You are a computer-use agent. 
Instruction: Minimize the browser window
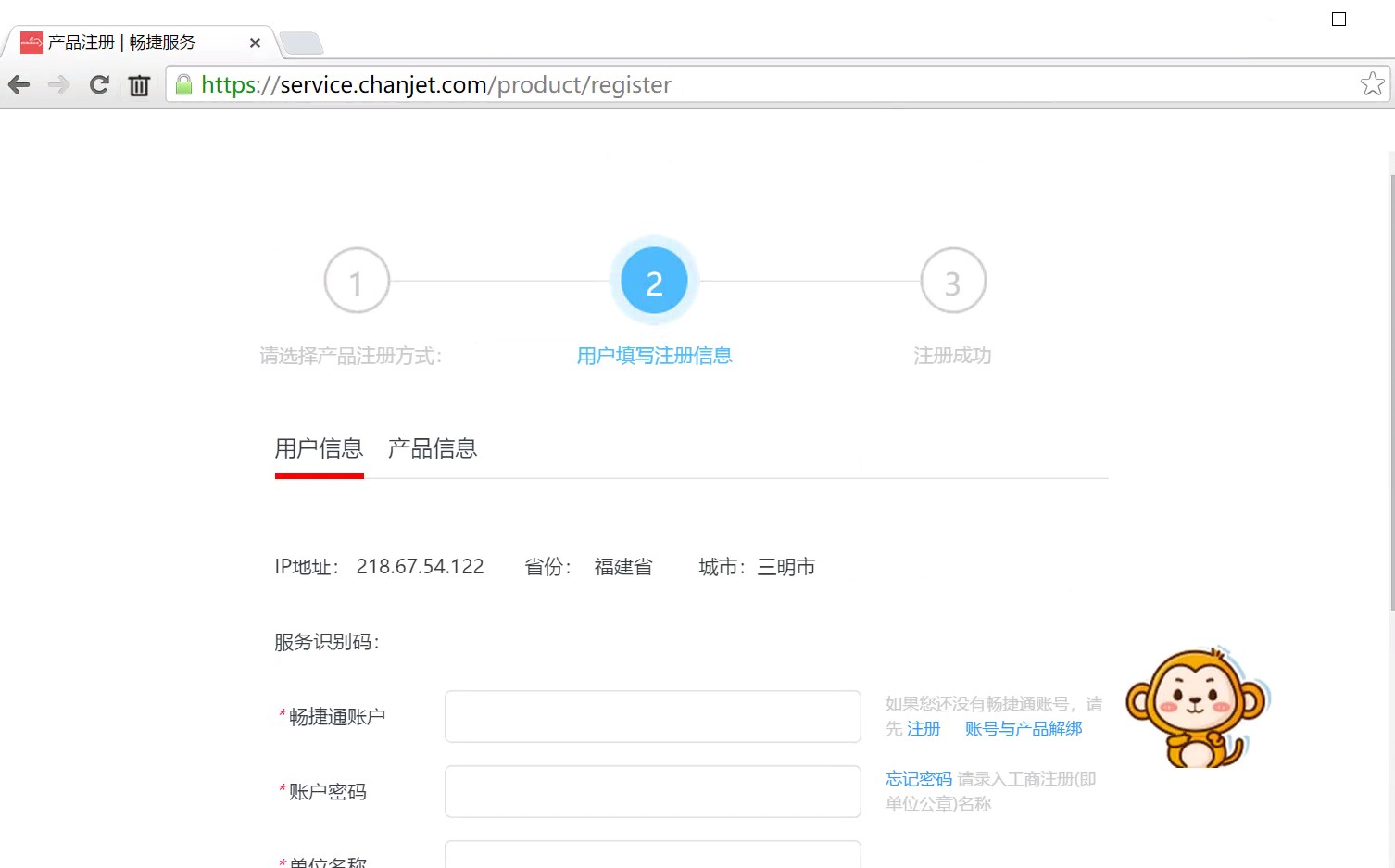pyautogui.click(x=1275, y=19)
